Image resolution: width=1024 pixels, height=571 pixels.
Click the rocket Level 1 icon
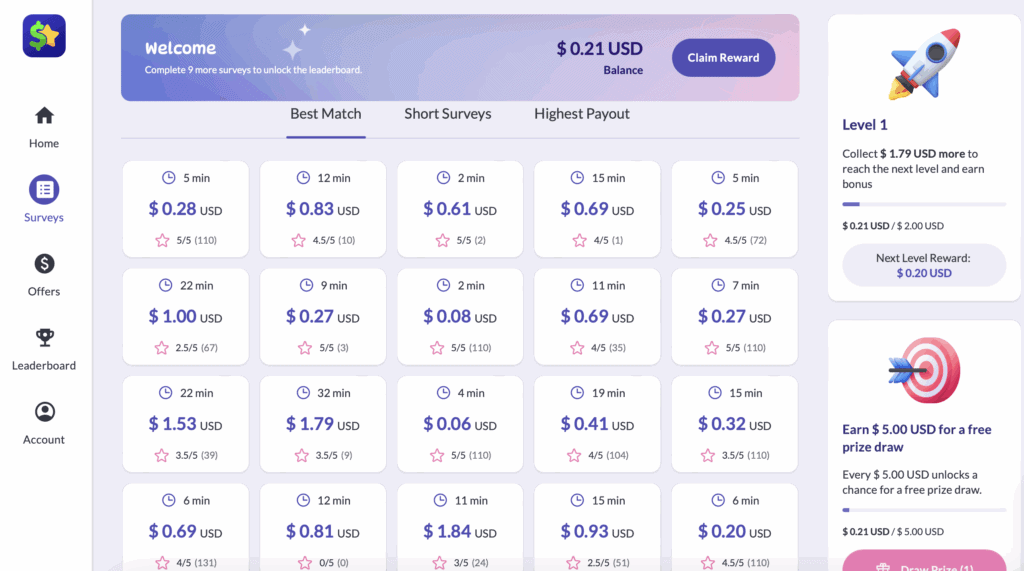pos(924,63)
